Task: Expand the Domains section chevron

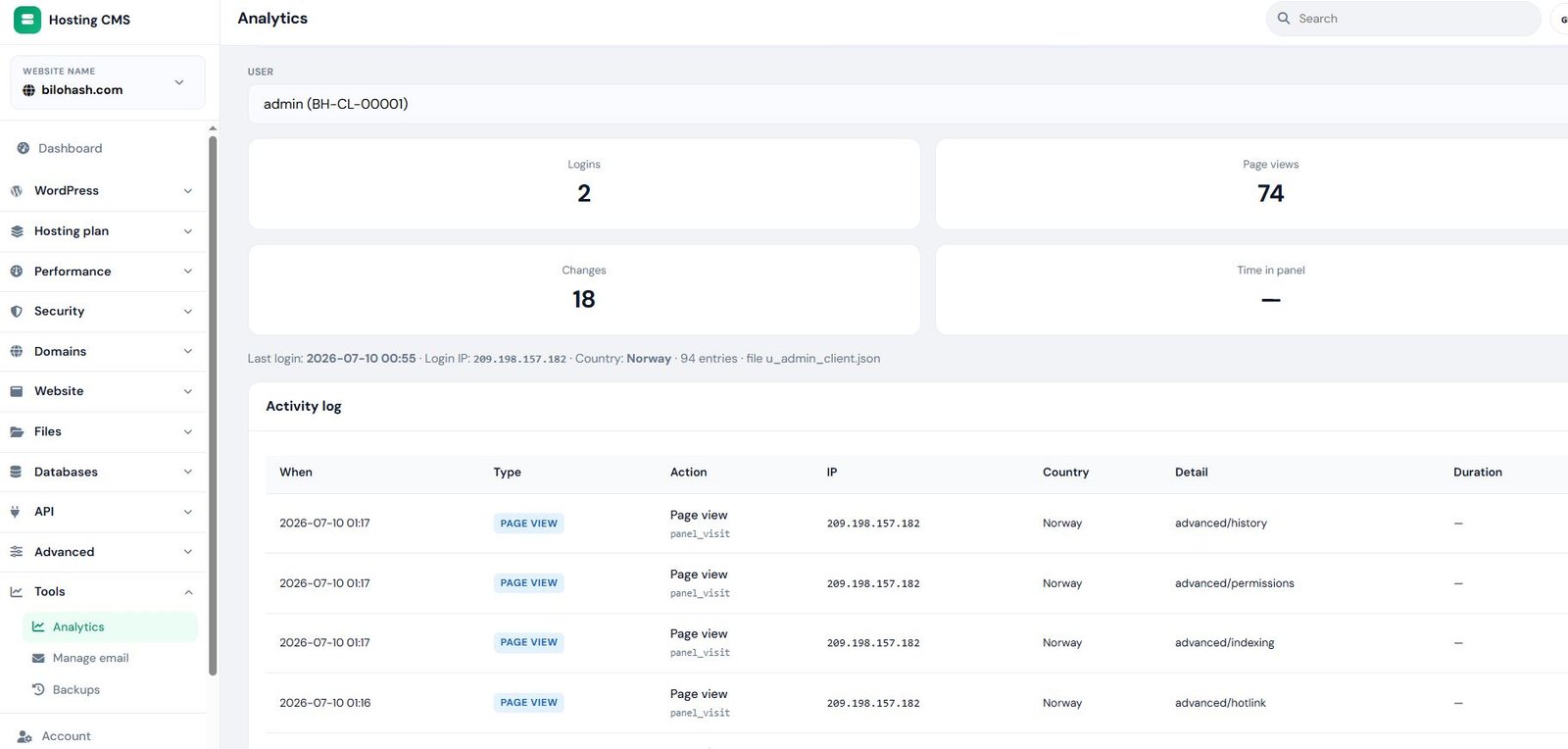Action: point(188,351)
